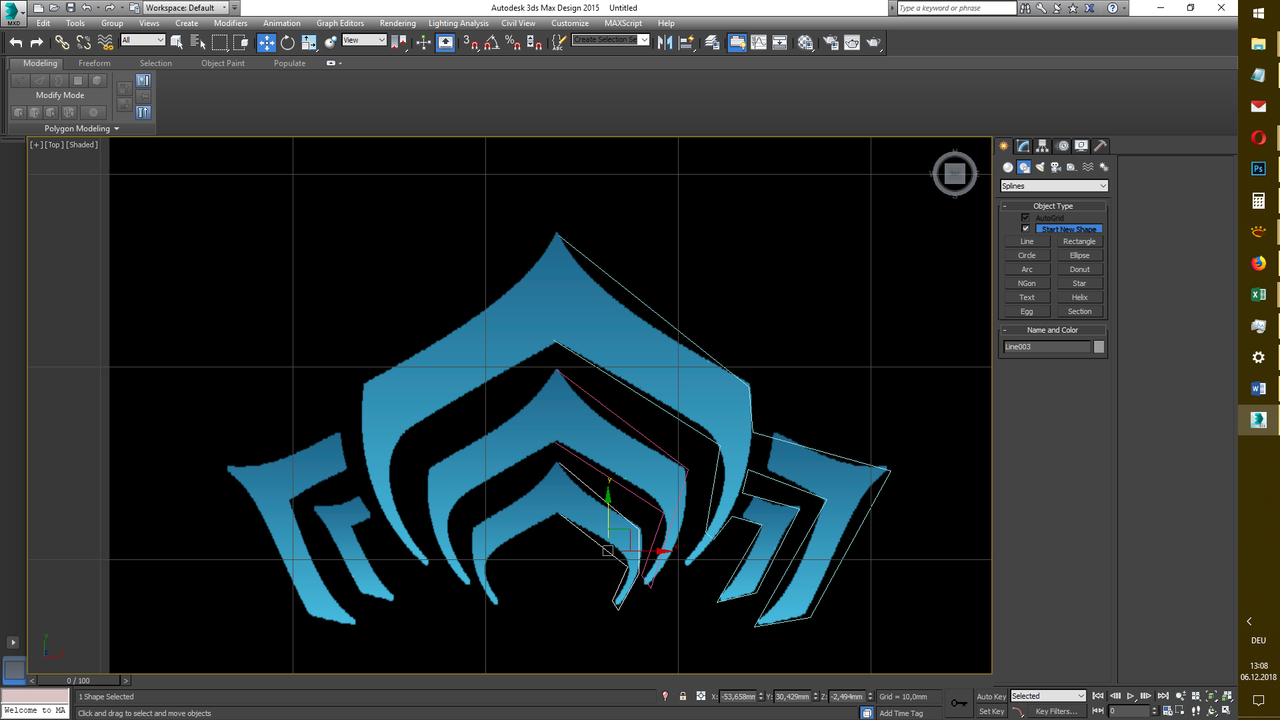Toggle Auto Key mode
Screen dimensions: 1280x720
[x=991, y=696]
